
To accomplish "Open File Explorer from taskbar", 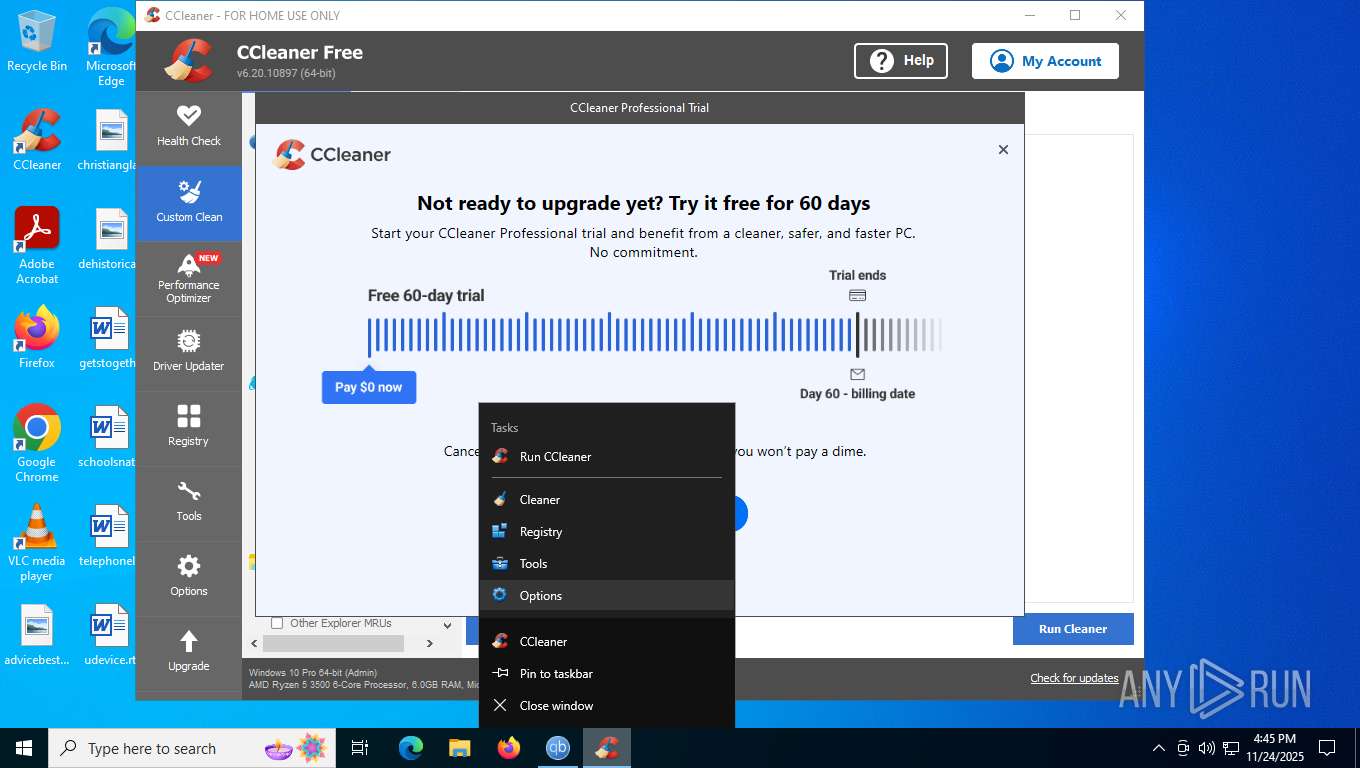I will [x=459, y=748].
